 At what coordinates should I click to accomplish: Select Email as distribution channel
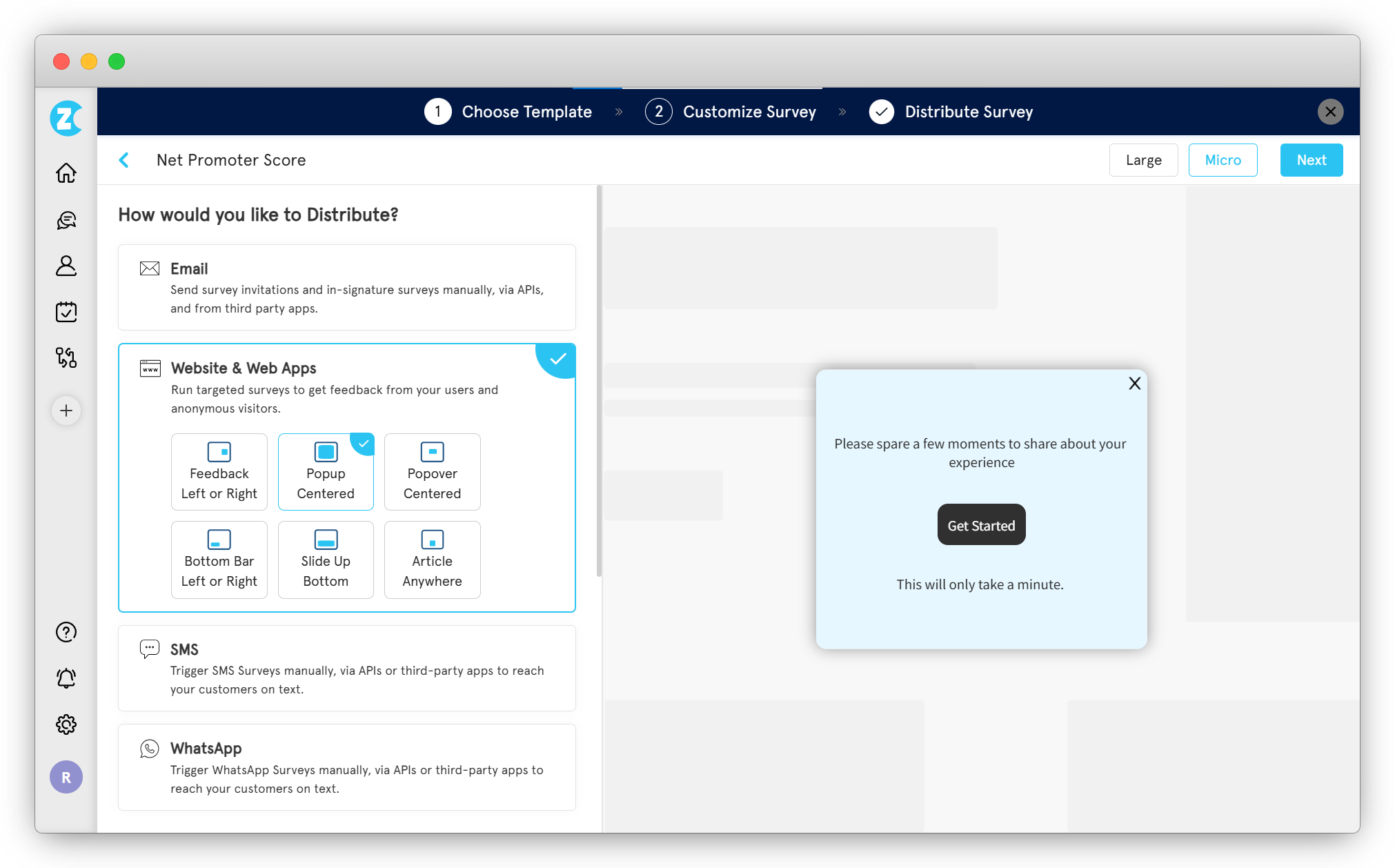tap(346, 287)
